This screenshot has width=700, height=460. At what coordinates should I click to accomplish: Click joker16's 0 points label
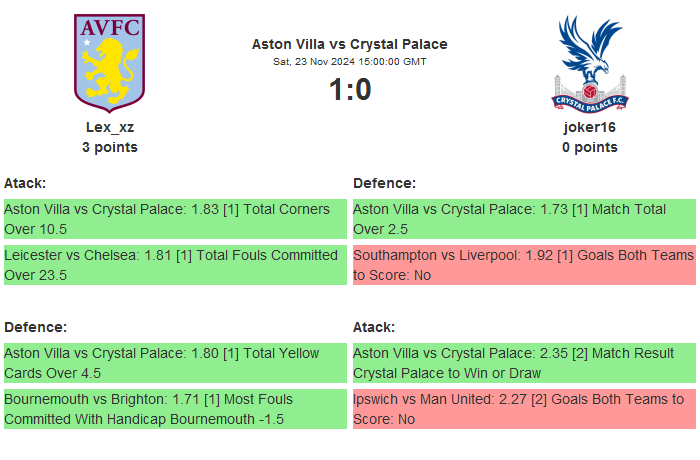click(x=589, y=147)
